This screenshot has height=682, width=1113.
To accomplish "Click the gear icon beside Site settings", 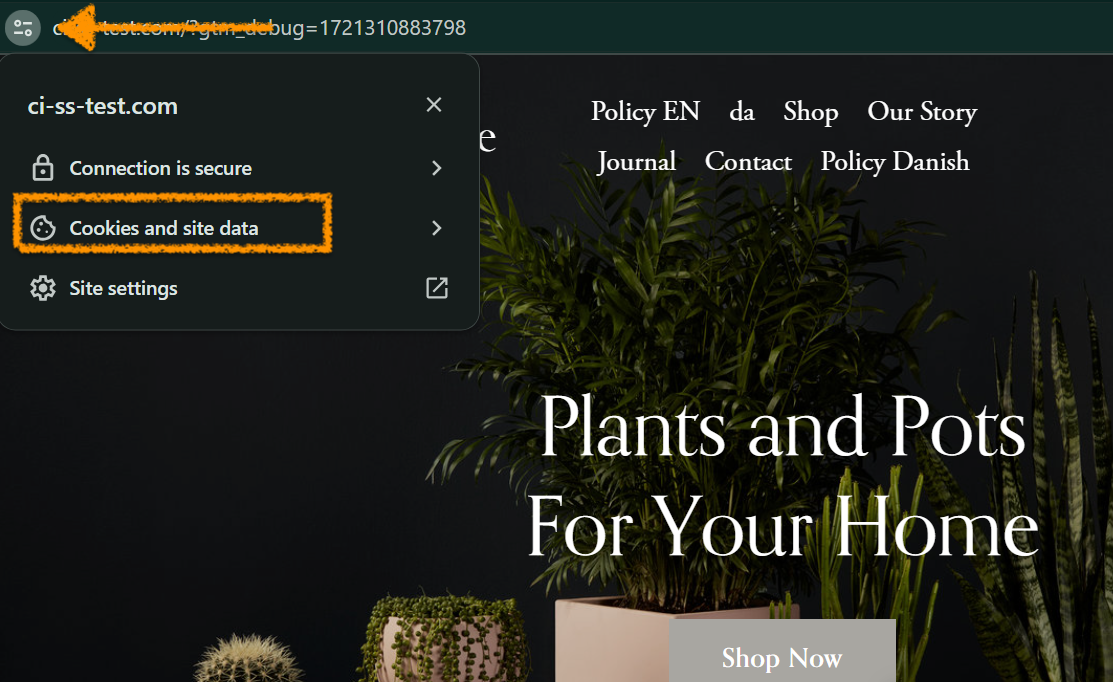I will 42,288.
